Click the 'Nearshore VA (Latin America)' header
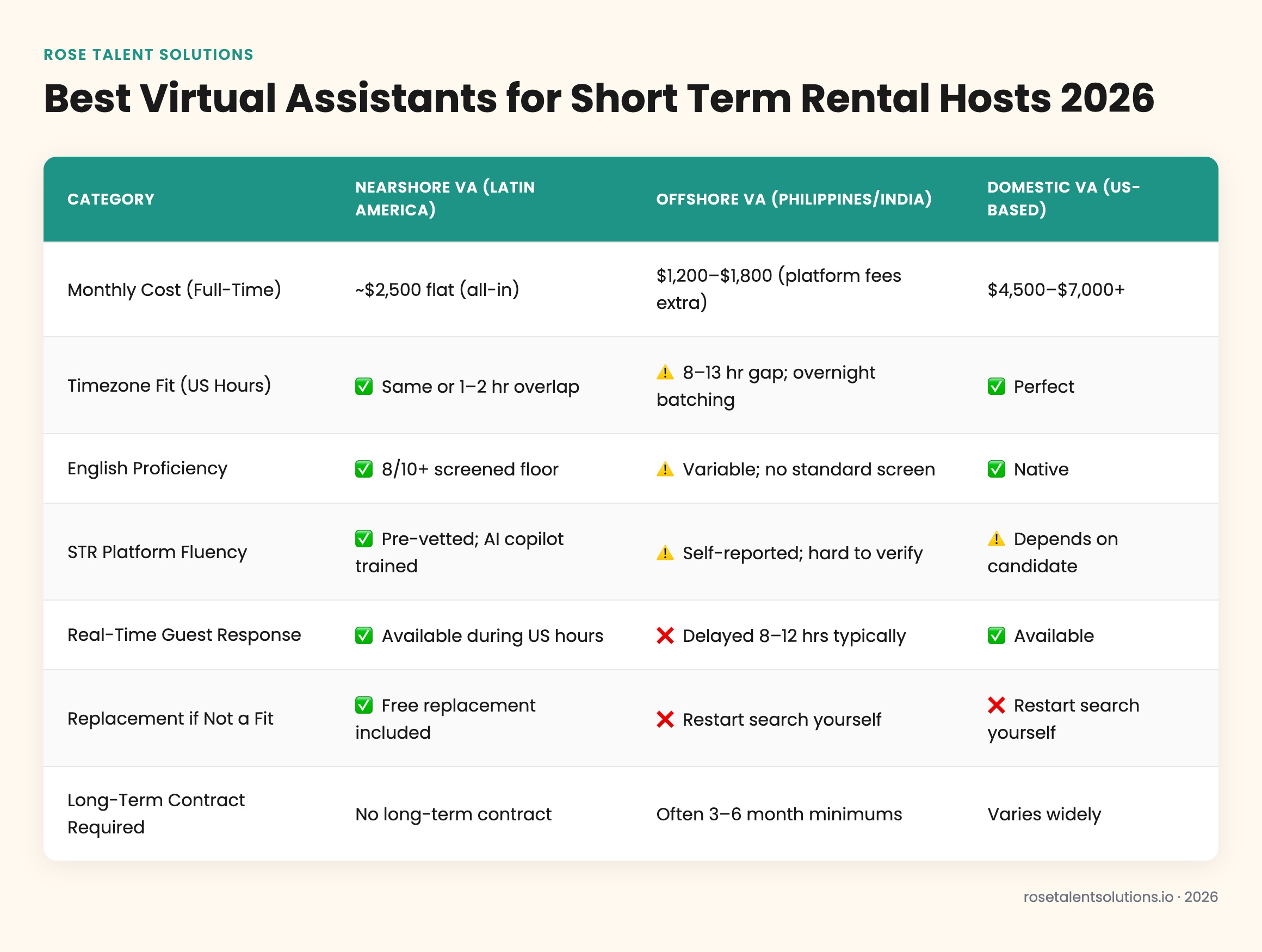 [x=445, y=199]
